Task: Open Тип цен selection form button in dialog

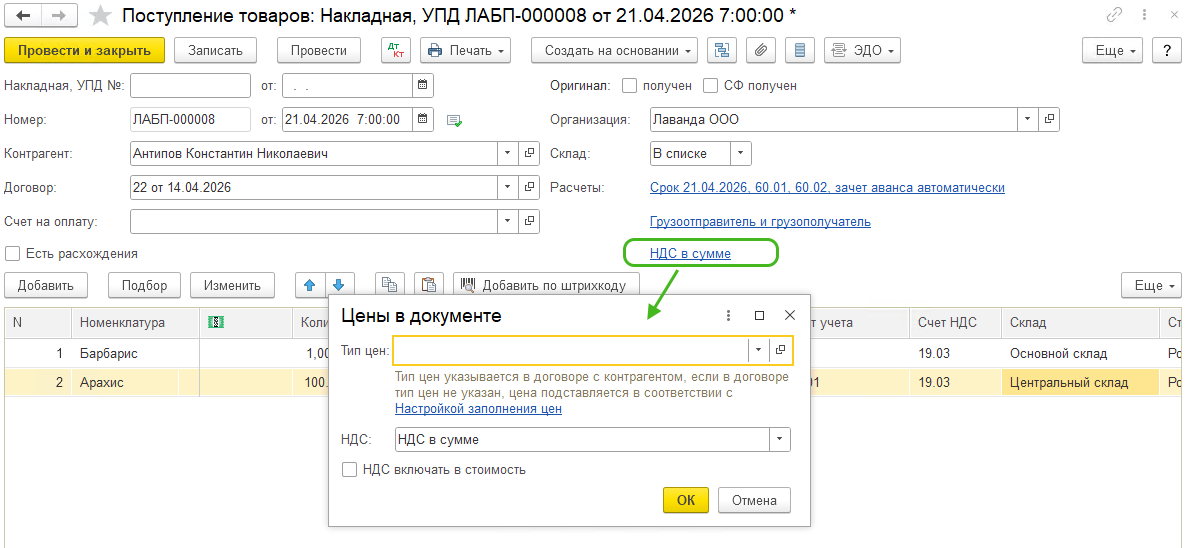Action: click(781, 350)
